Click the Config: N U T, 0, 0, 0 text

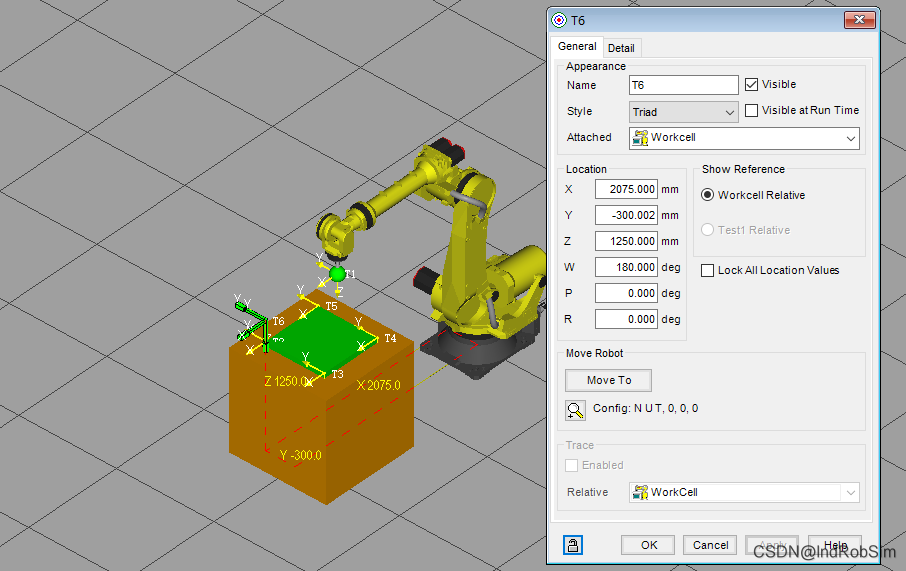[645, 408]
